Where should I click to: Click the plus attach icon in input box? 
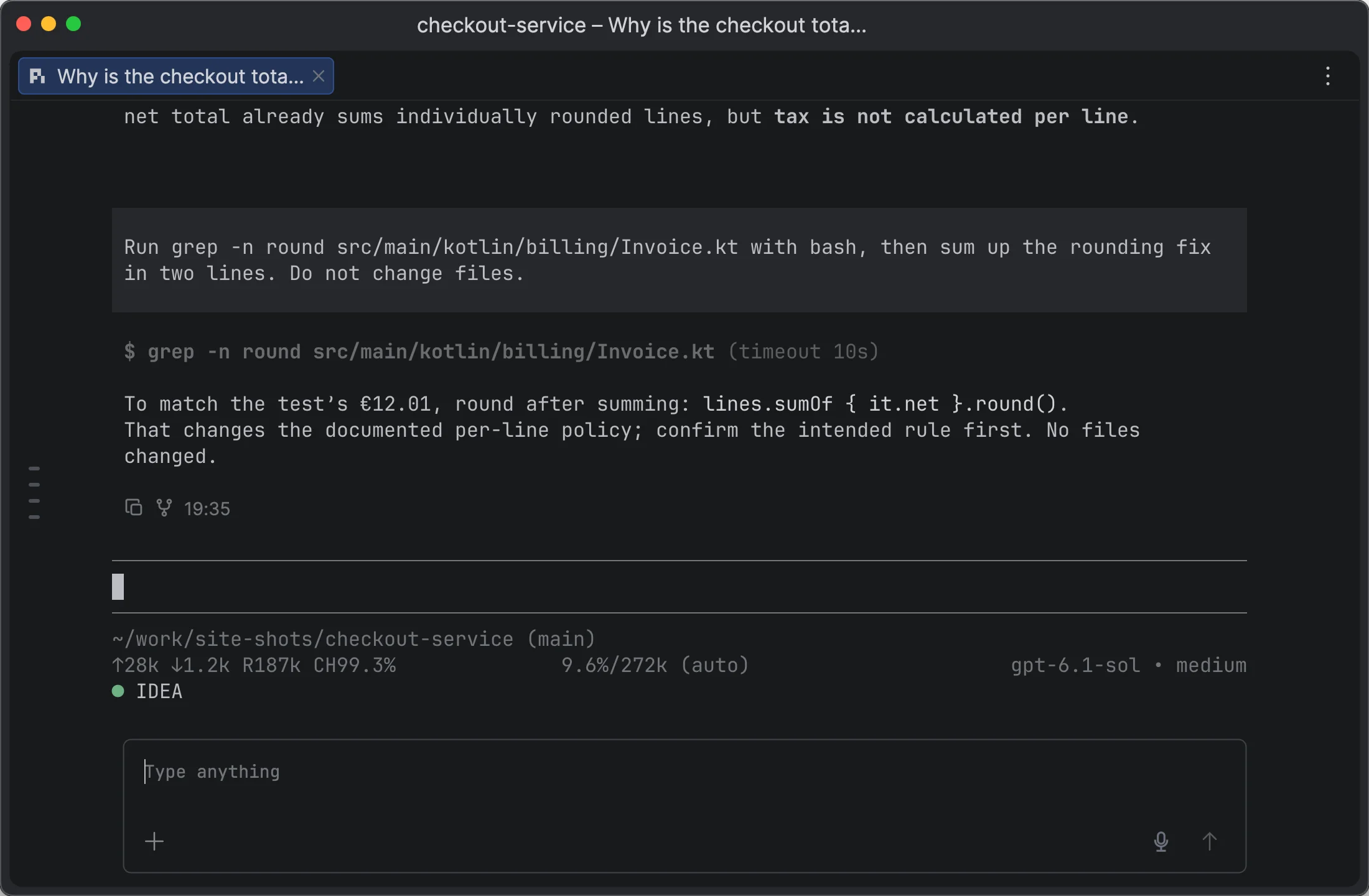[154, 841]
